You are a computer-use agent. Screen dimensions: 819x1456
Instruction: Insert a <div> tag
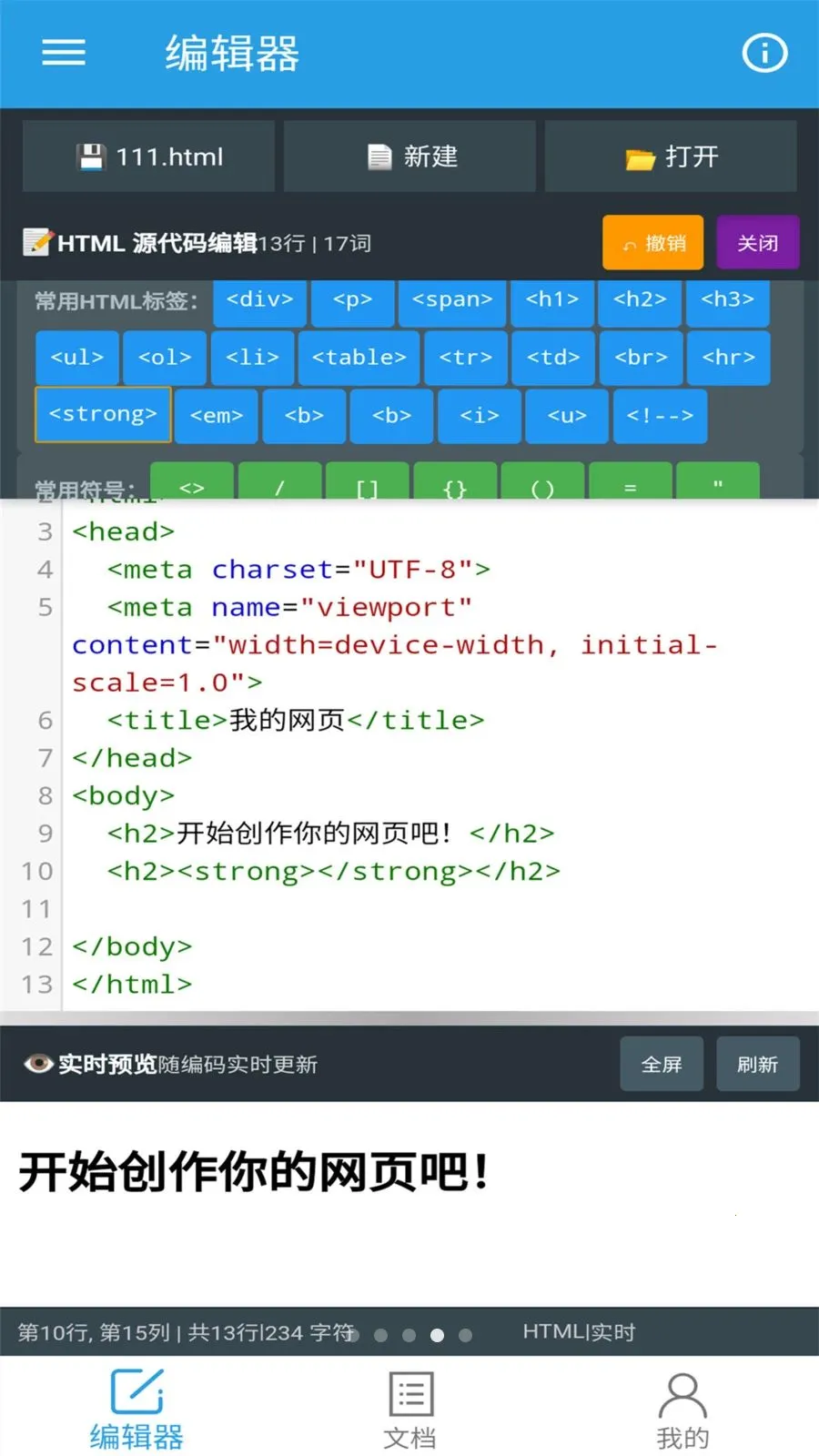[x=259, y=301]
